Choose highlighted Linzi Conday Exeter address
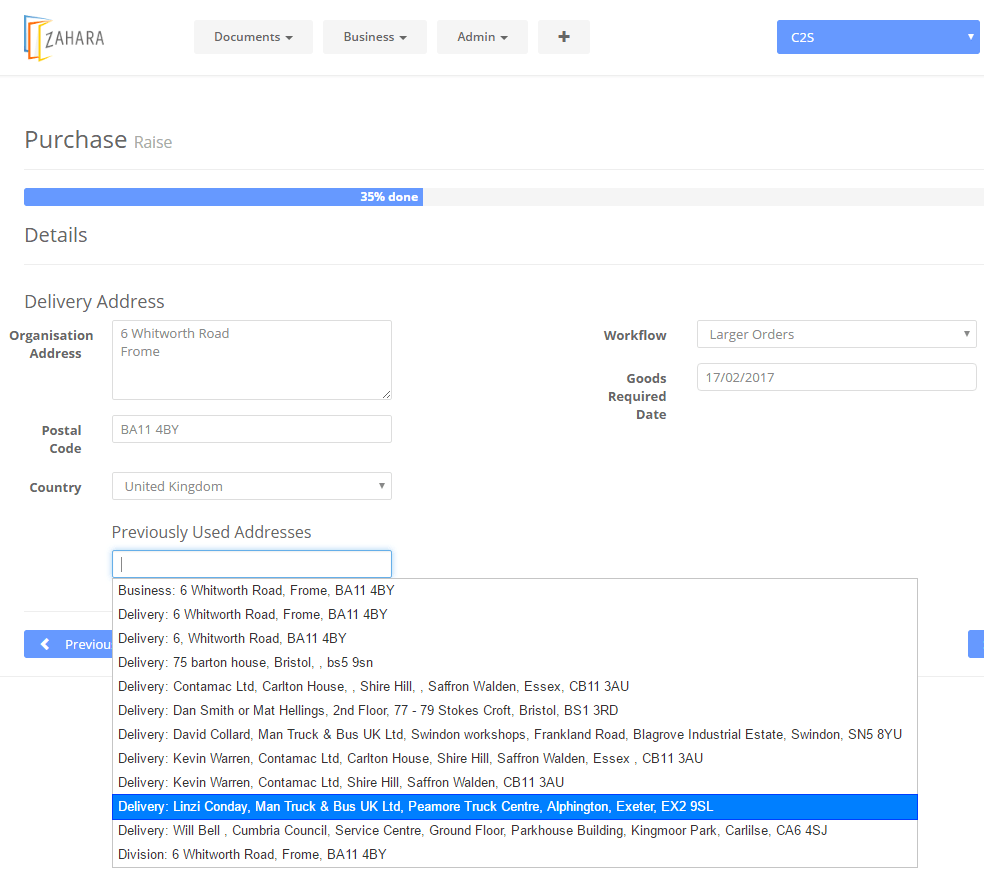Viewport: 984px width, 878px height. pyautogui.click(x=515, y=806)
